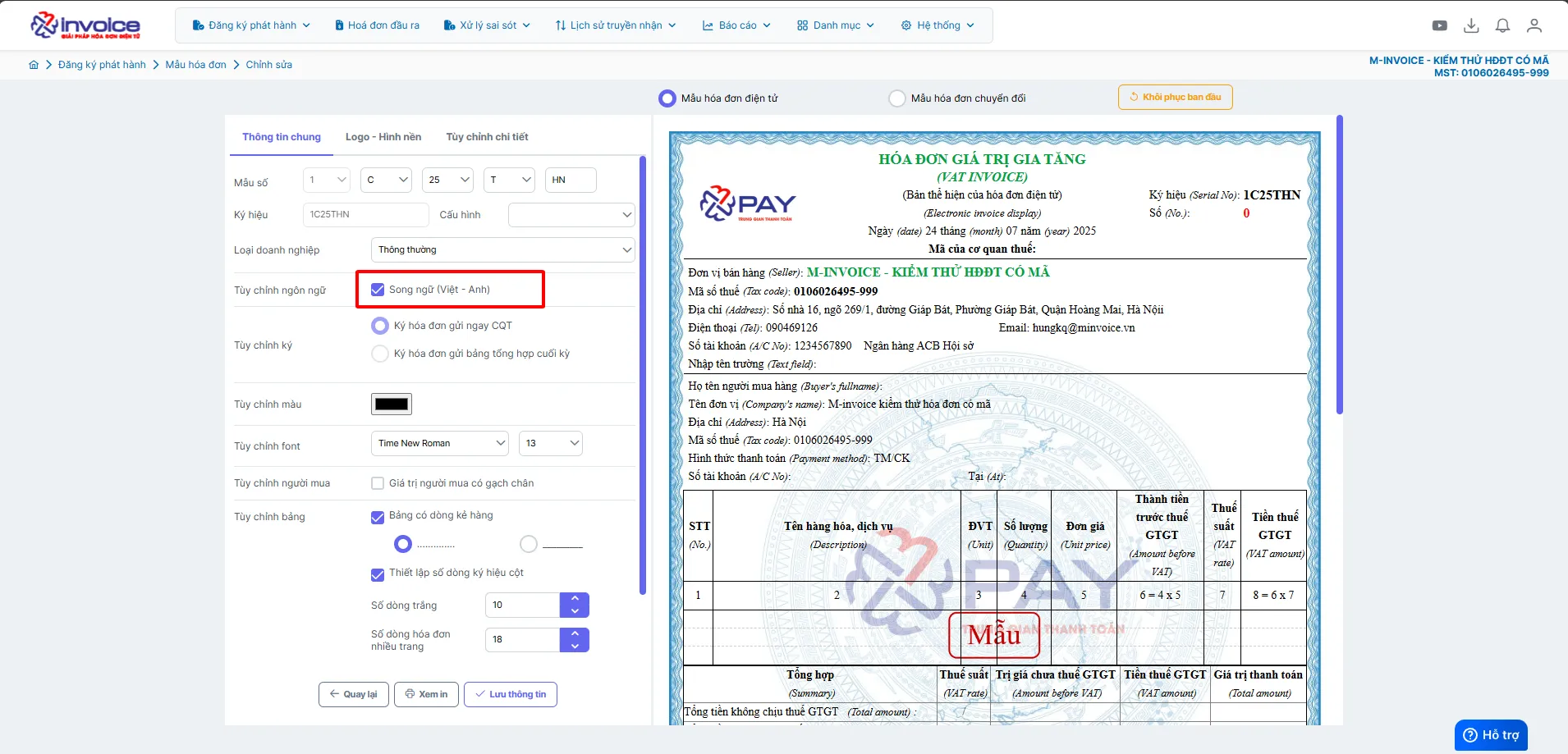Open the 'Báo cáo' menu
1568x754 pixels.
tap(736, 25)
